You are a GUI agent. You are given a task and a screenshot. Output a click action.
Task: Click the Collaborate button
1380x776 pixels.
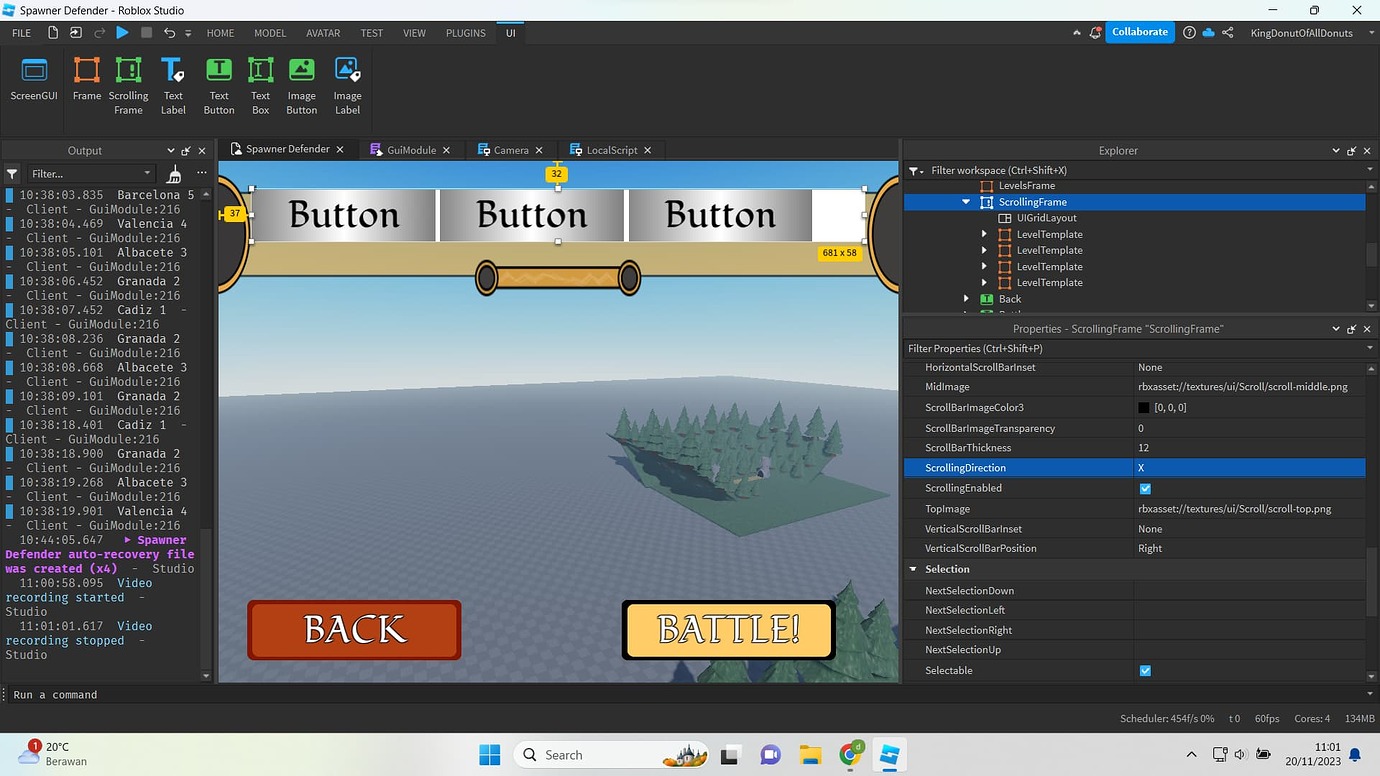click(x=1139, y=31)
